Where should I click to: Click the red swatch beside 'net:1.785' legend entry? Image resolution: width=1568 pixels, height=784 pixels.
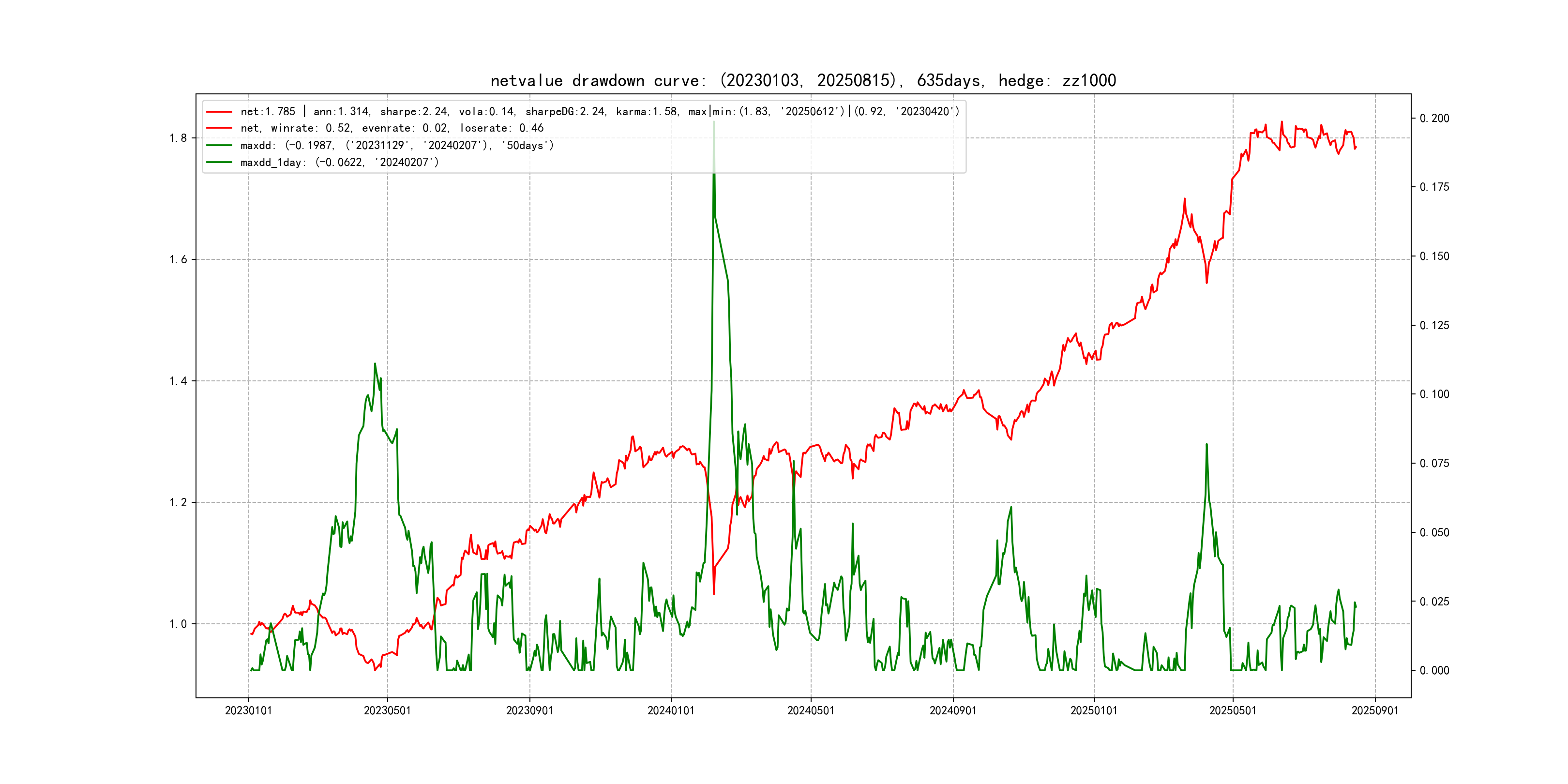coord(219,111)
